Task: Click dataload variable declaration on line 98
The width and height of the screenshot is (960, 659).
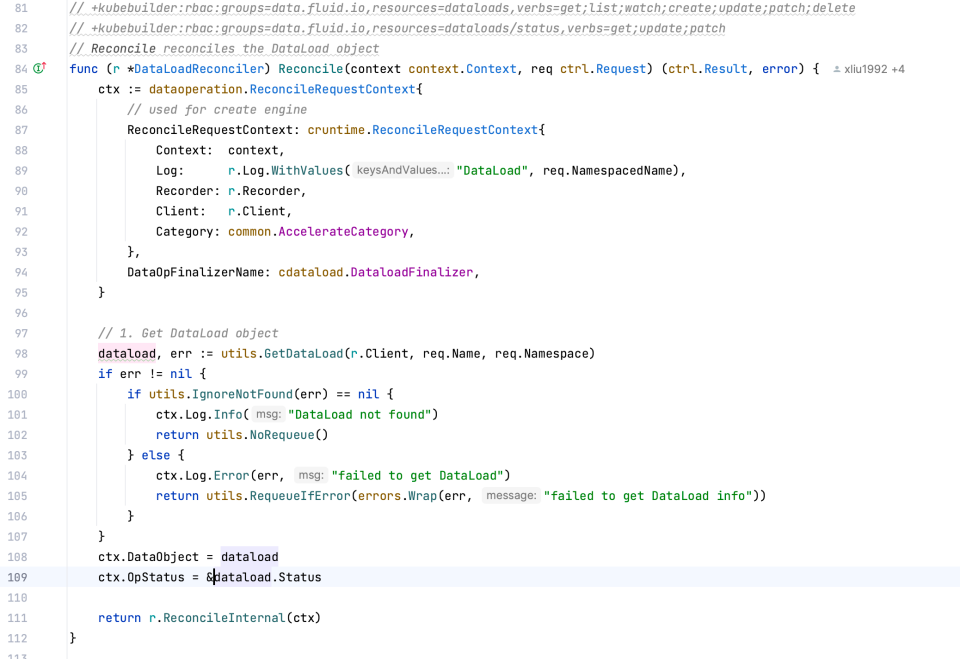Action: 127,354
